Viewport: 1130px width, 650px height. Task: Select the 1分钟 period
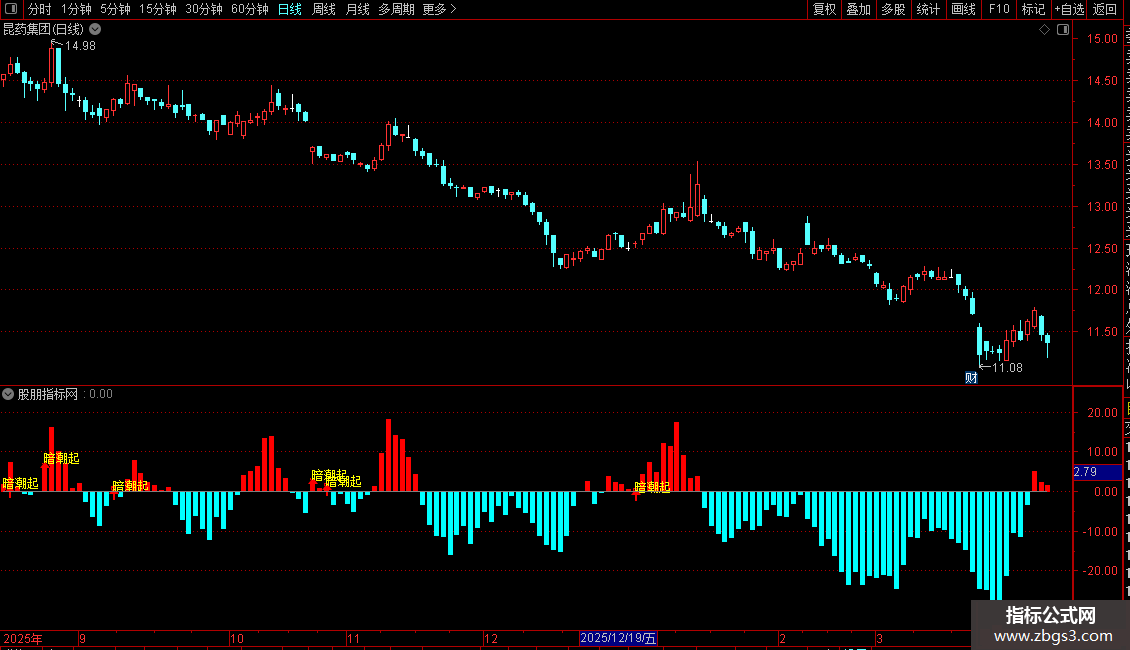pyautogui.click(x=76, y=9)
